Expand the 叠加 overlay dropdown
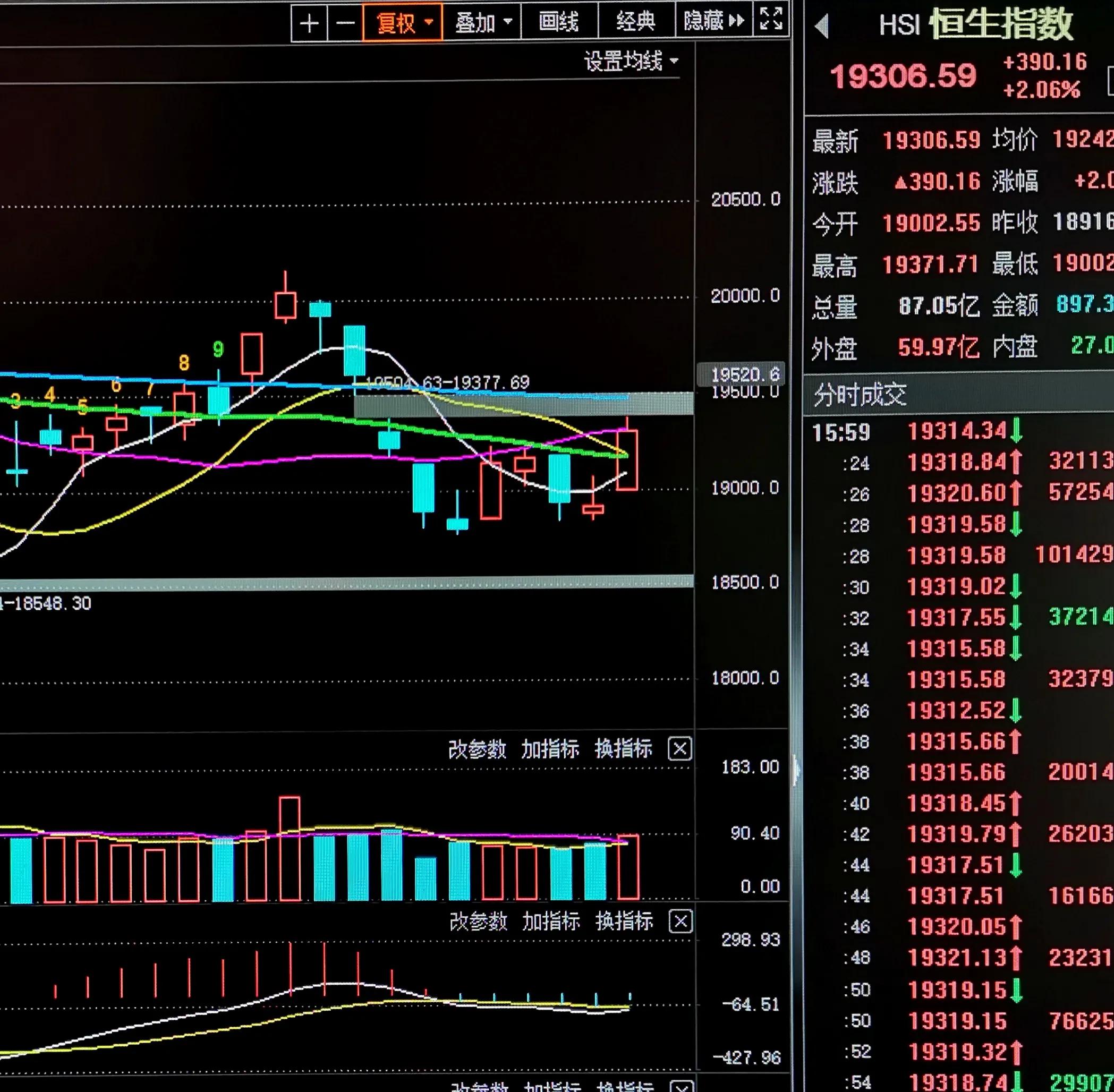Image resolution: width=1114 pixels, height=1092 pixels. point(482,23)
